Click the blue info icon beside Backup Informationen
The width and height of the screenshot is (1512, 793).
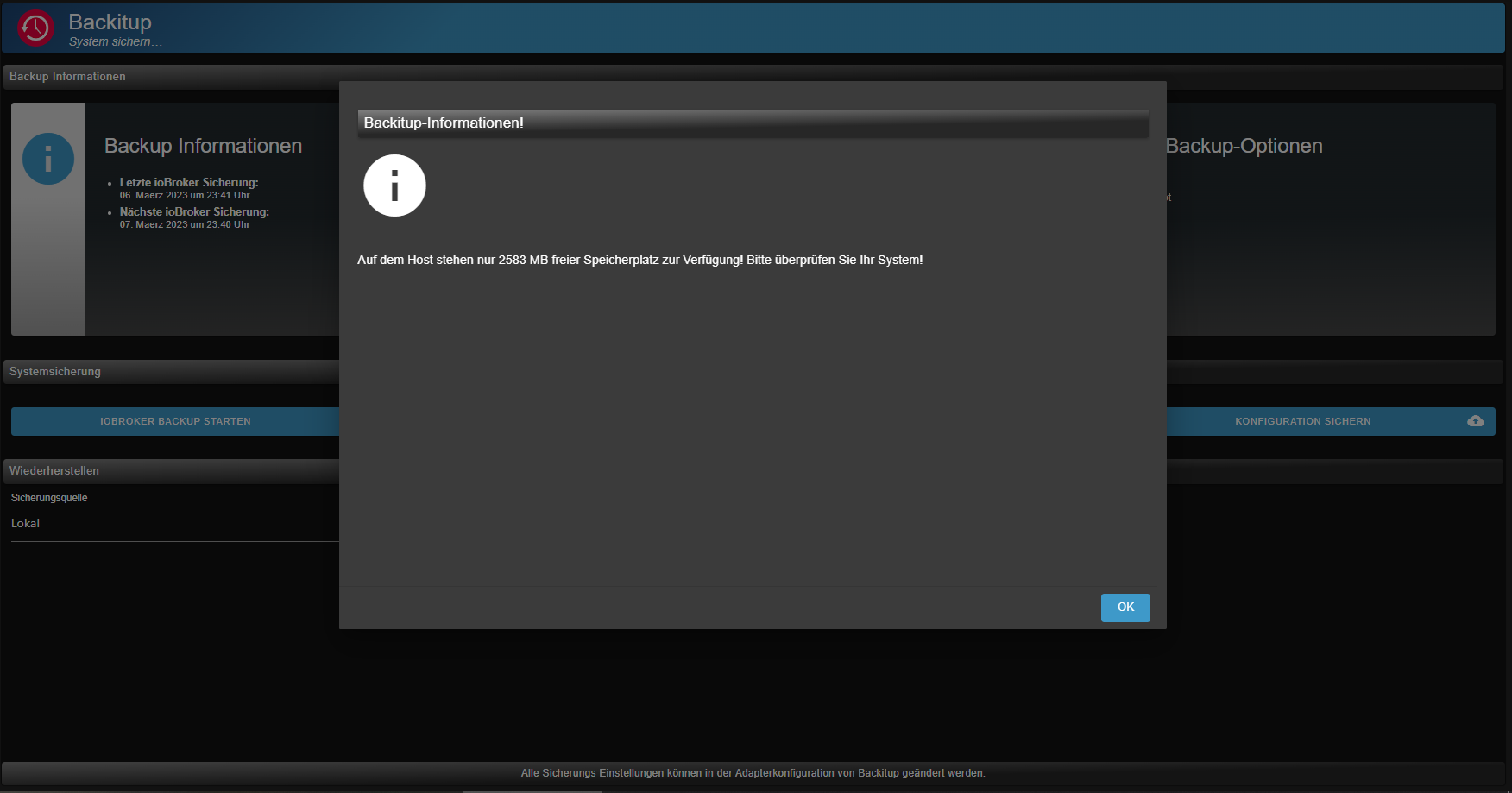coord(48,159)
